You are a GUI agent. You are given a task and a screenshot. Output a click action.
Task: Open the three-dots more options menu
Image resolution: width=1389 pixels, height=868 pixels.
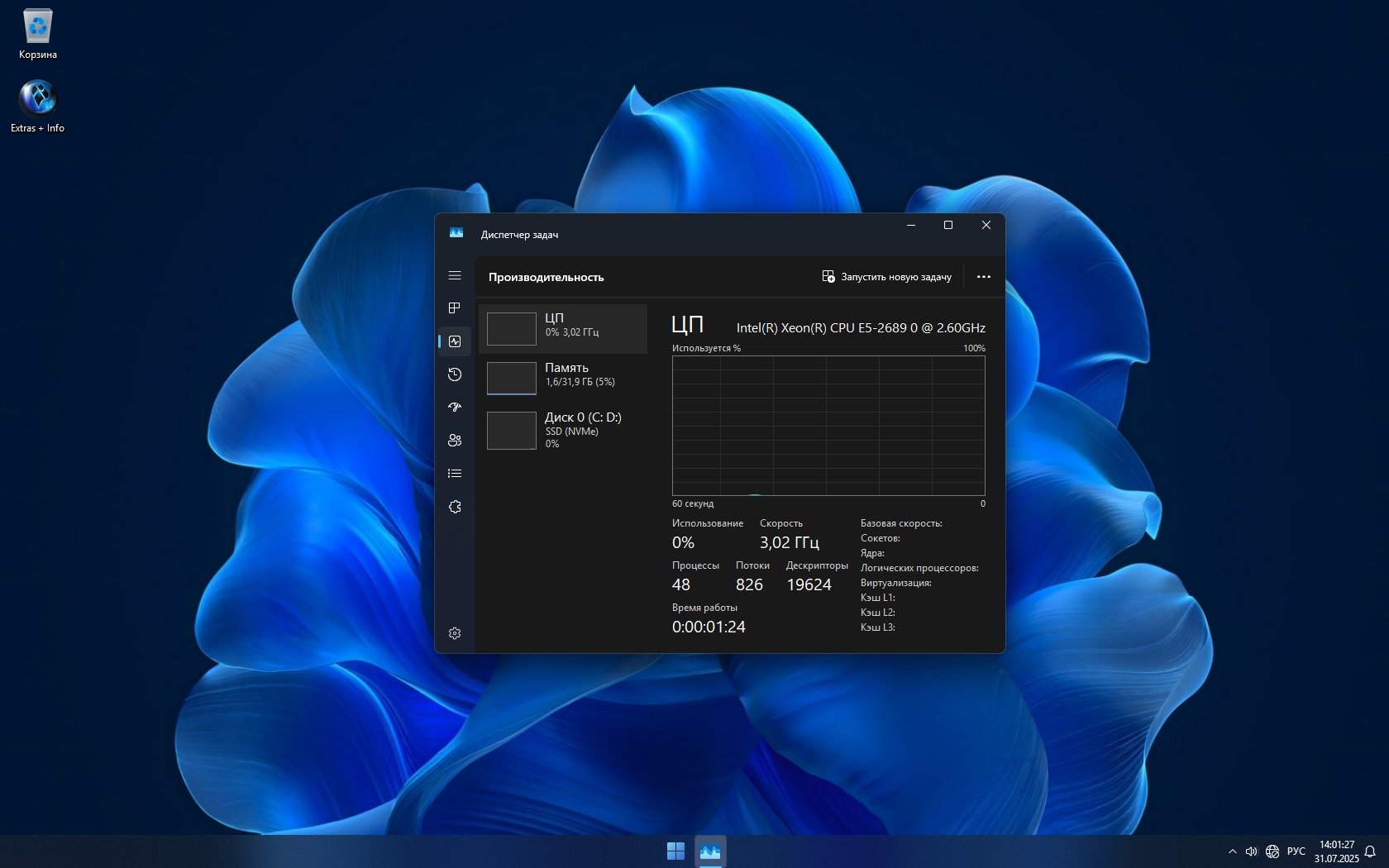pyautogui.click(x=983, y=277)
